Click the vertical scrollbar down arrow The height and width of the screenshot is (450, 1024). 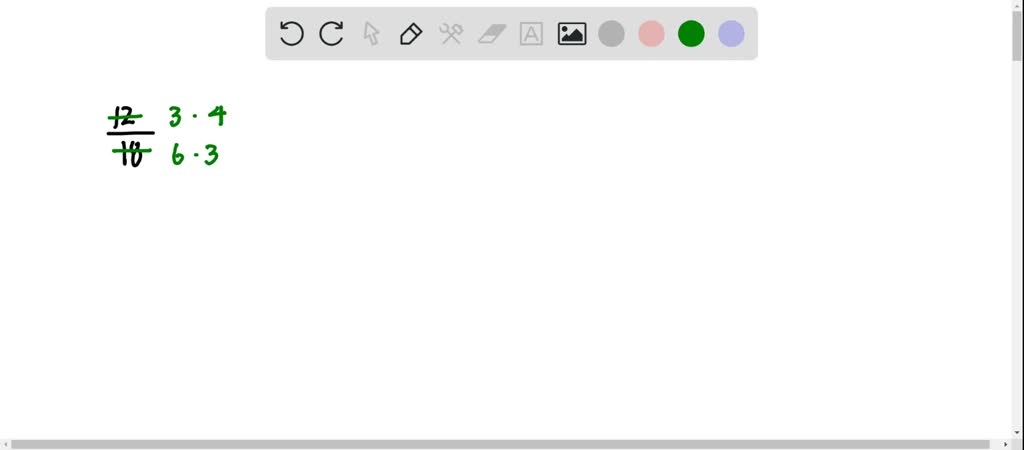coord(1017,432)
